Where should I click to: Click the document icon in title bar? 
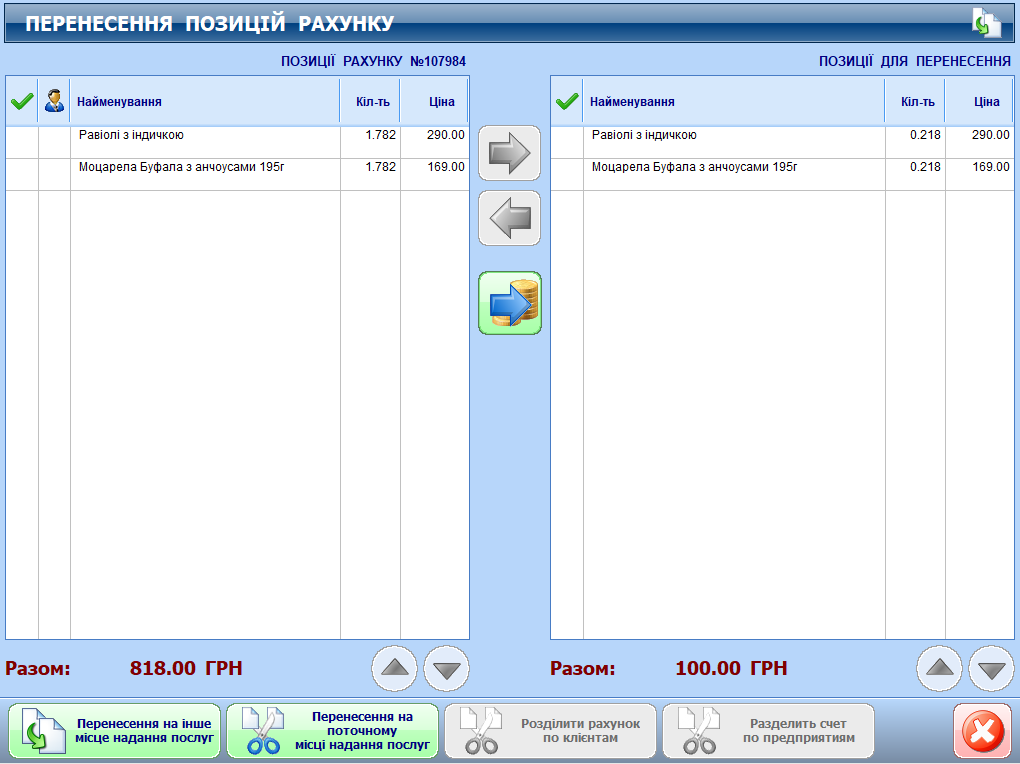(x=986, y=23)
